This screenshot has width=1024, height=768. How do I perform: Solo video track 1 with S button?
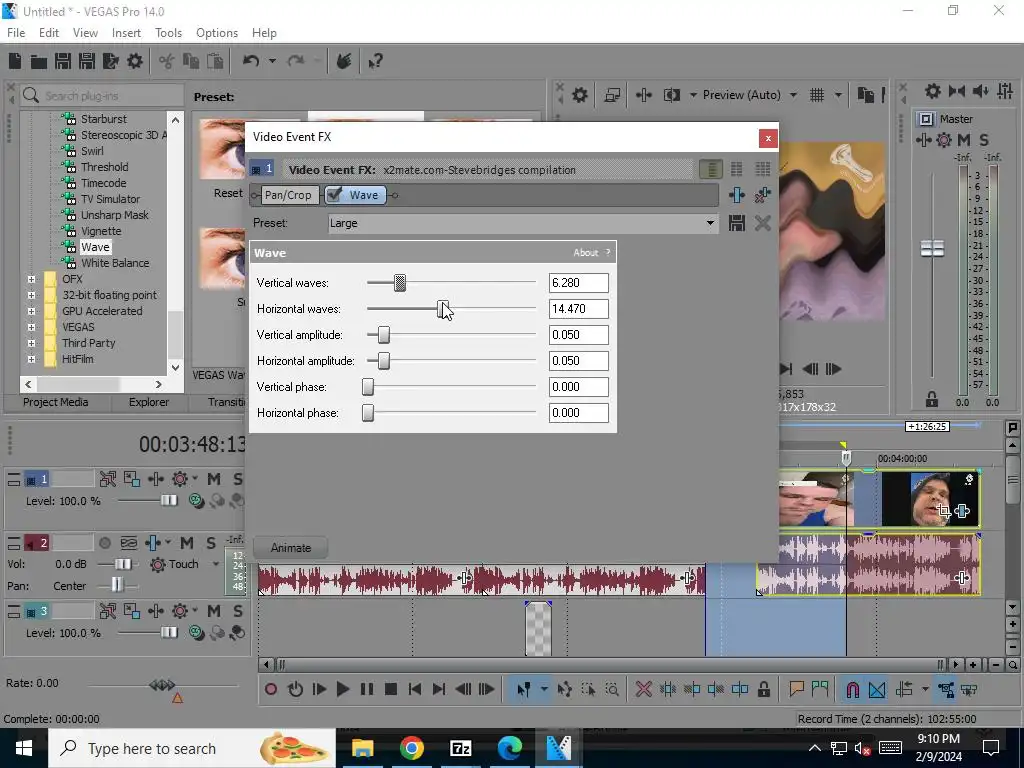point(238,479)
